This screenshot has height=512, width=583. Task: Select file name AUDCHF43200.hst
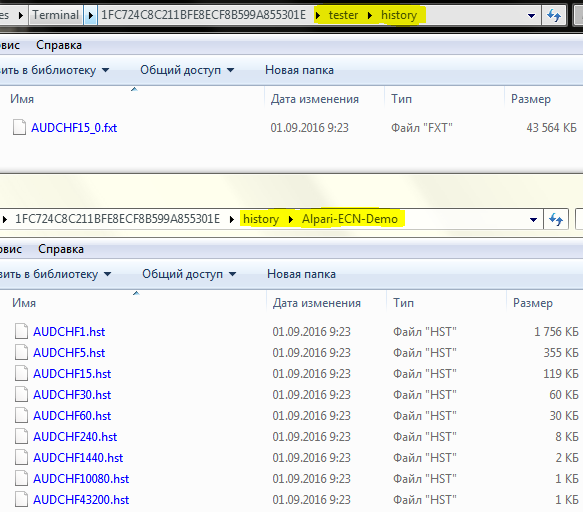pyautogui.click(x=81, y=500)
